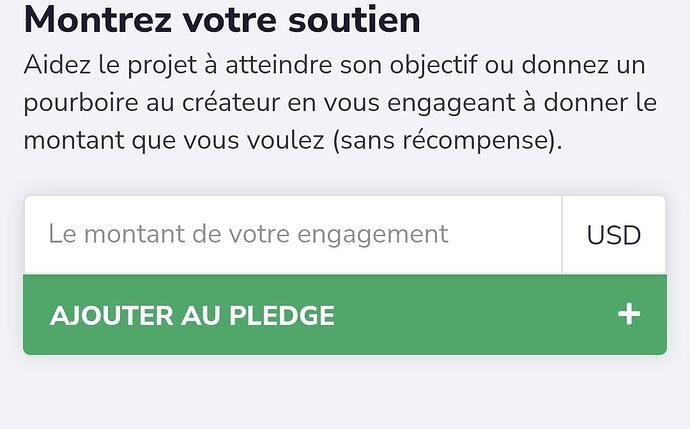Click the word objectif in the description
Image resolution: width=690 pixels, height=429 pixels.
433,66
